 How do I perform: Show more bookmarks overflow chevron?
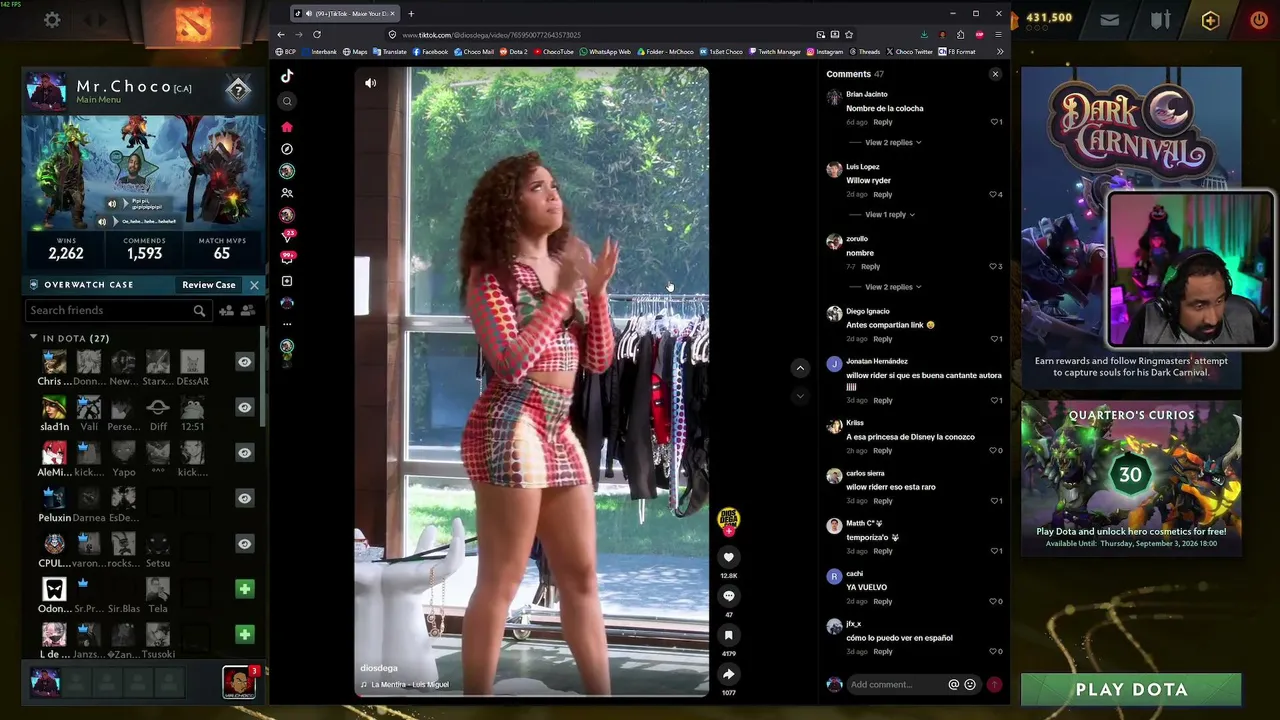(x=999, y=52)
